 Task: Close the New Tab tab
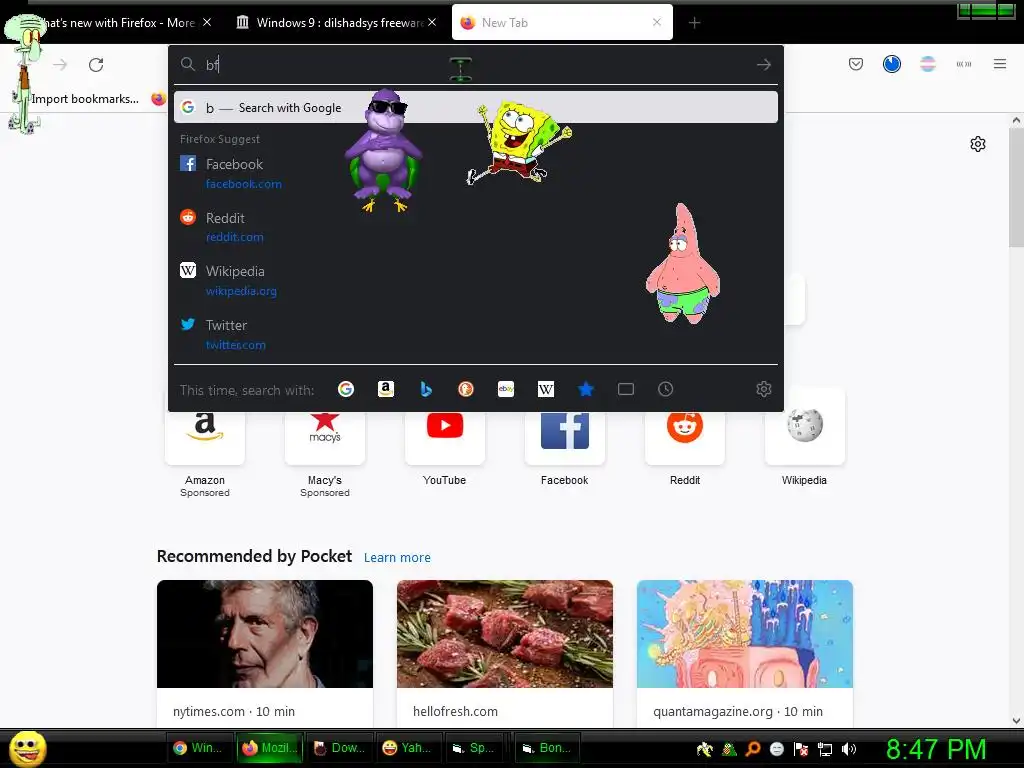point(656,22)
